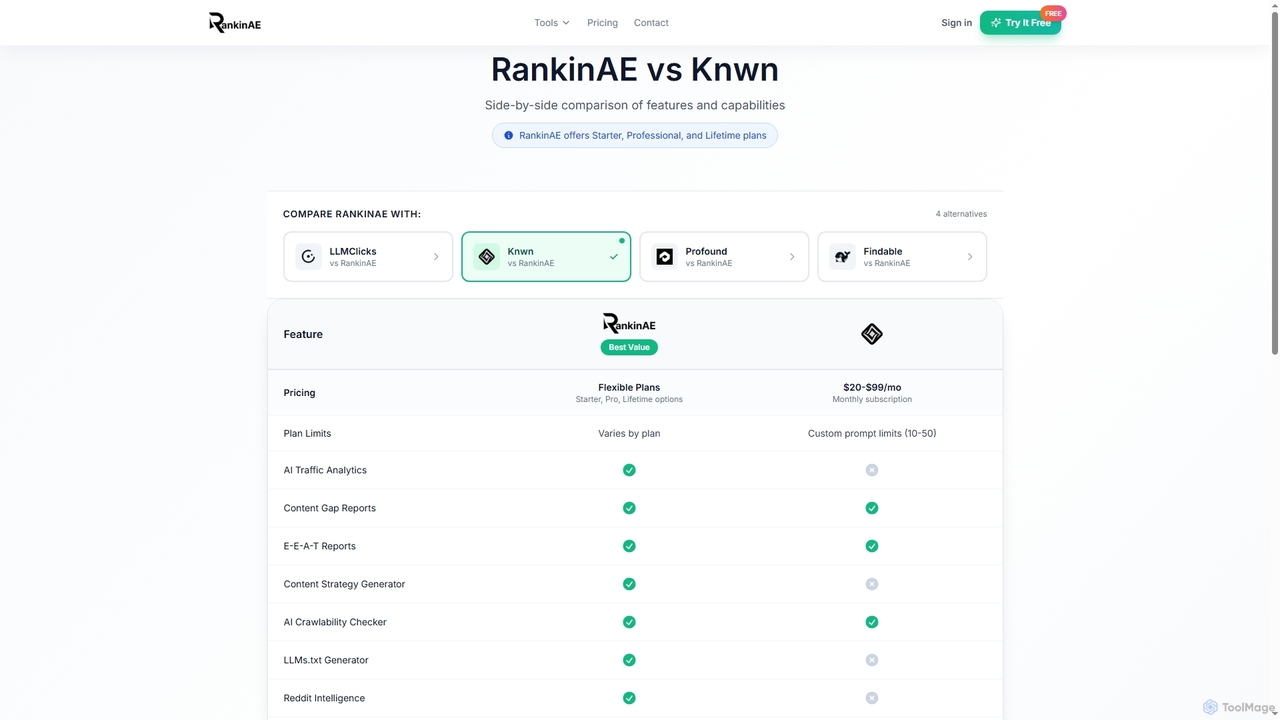1280x720 pixels.
Task: Click the chevron on Profound card
Action: pos(792,257)
